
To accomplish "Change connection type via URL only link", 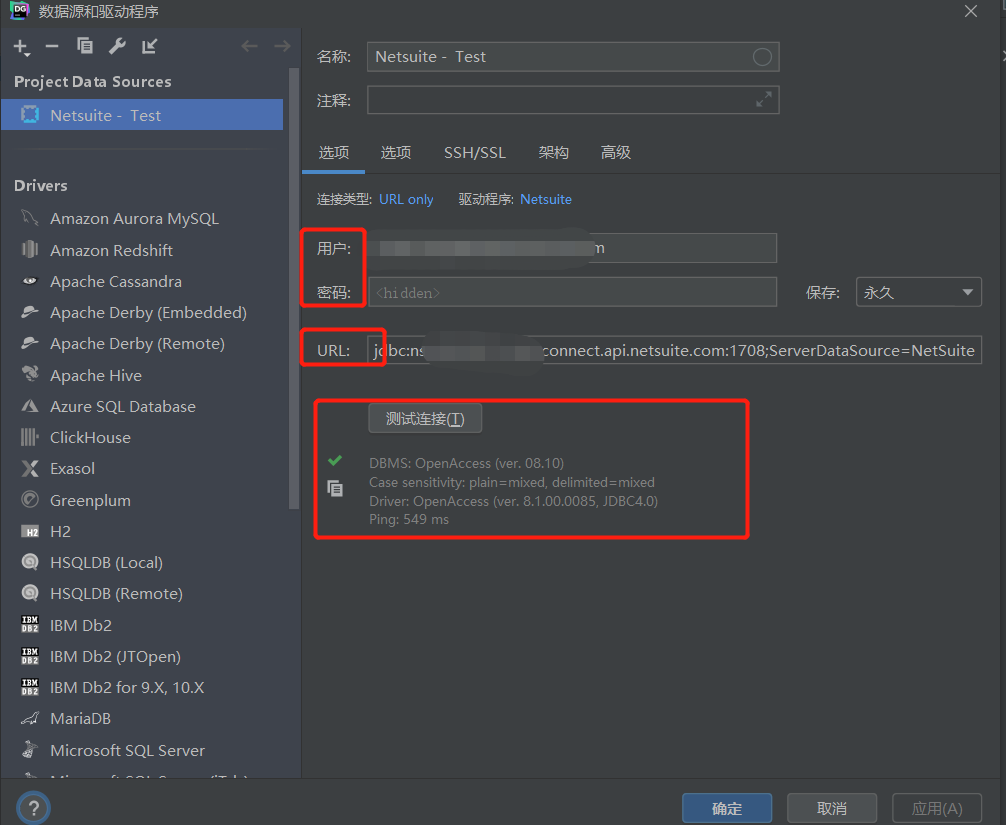I will 406,200.
